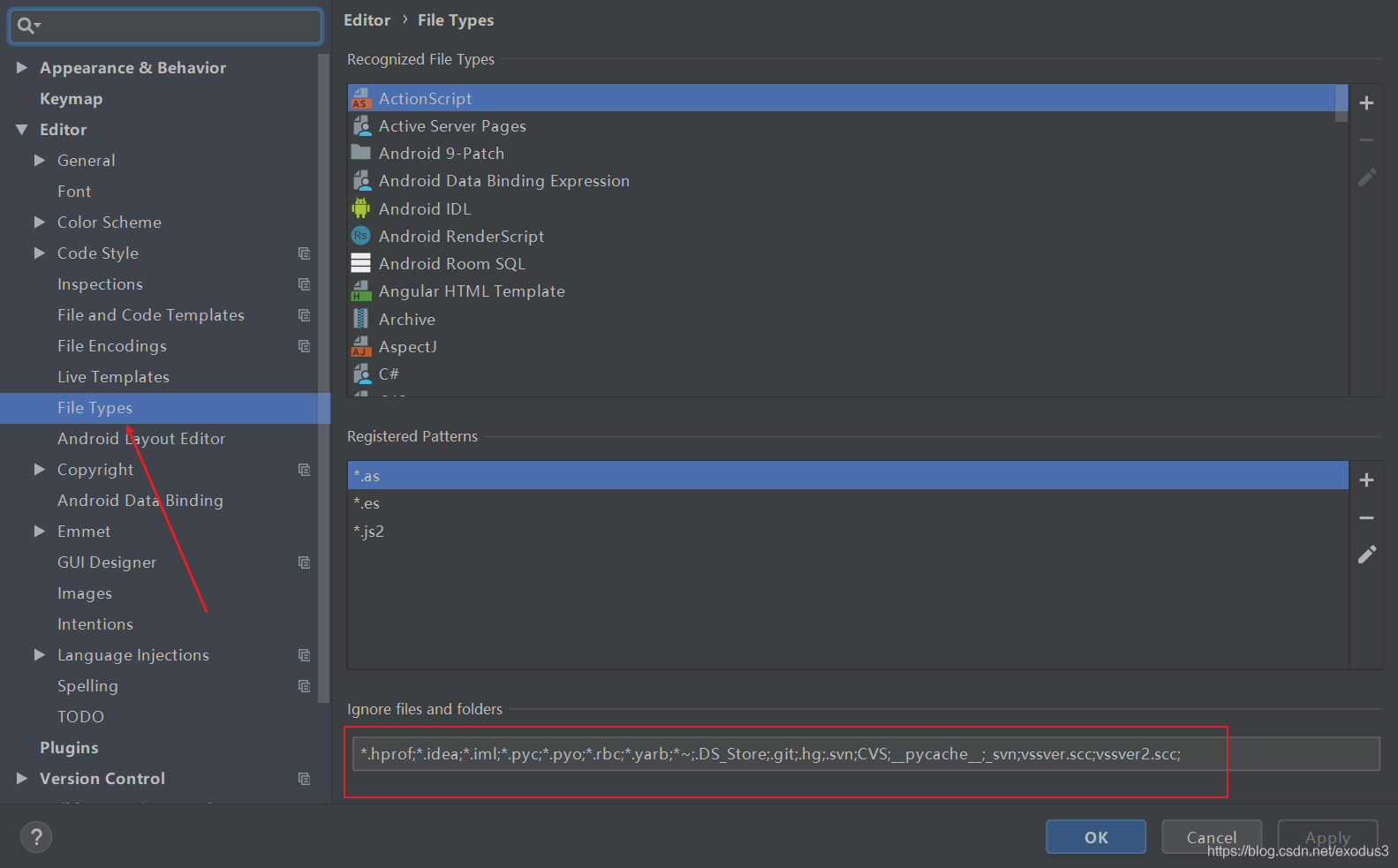The width and height of the screenshot is (1398, 868).
Task: Open GUI Designer settings
Action: 107,562
